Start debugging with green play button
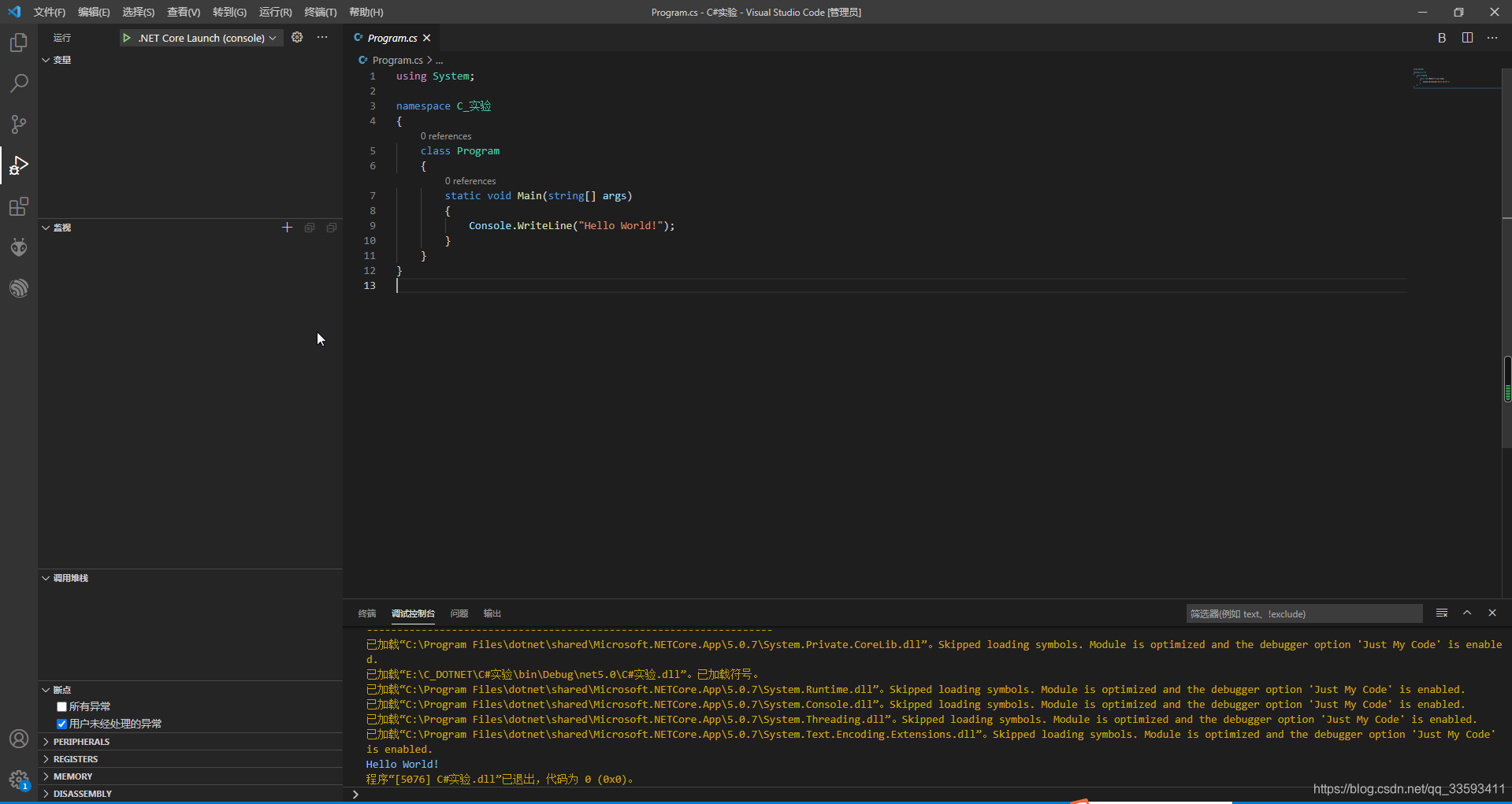 (127, 38)
